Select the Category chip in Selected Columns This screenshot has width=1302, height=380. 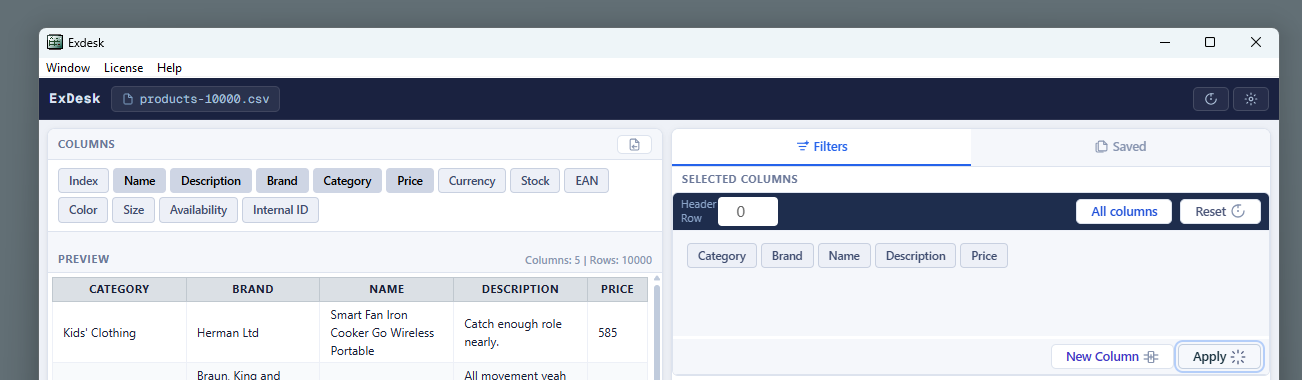pos(722,256)
